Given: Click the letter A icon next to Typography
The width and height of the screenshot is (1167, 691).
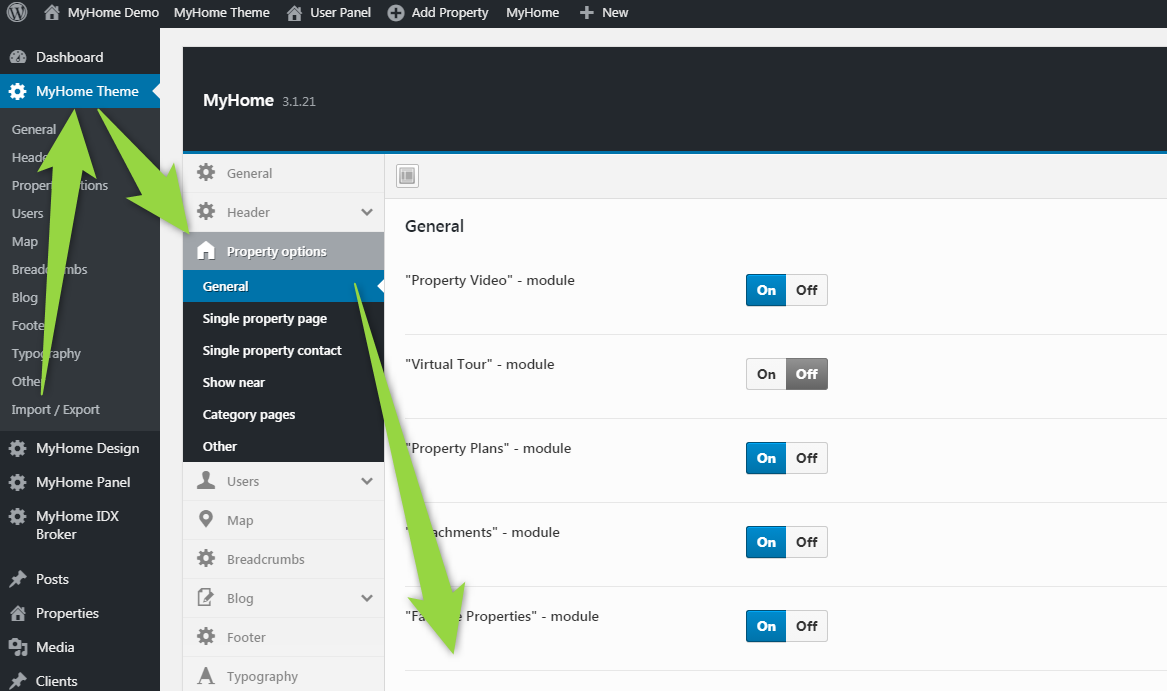Looking at the screenshot, I should point(206,675).
